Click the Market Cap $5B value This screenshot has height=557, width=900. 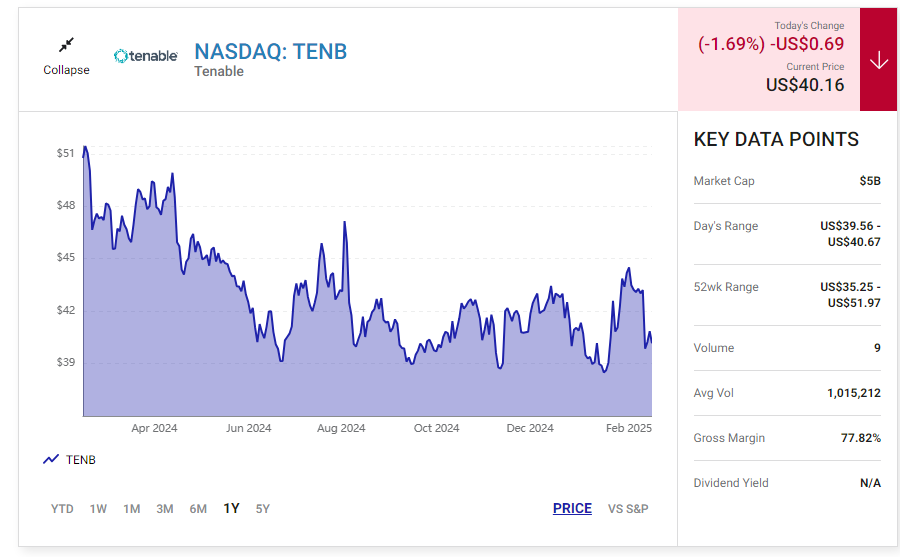click(870, 181)
